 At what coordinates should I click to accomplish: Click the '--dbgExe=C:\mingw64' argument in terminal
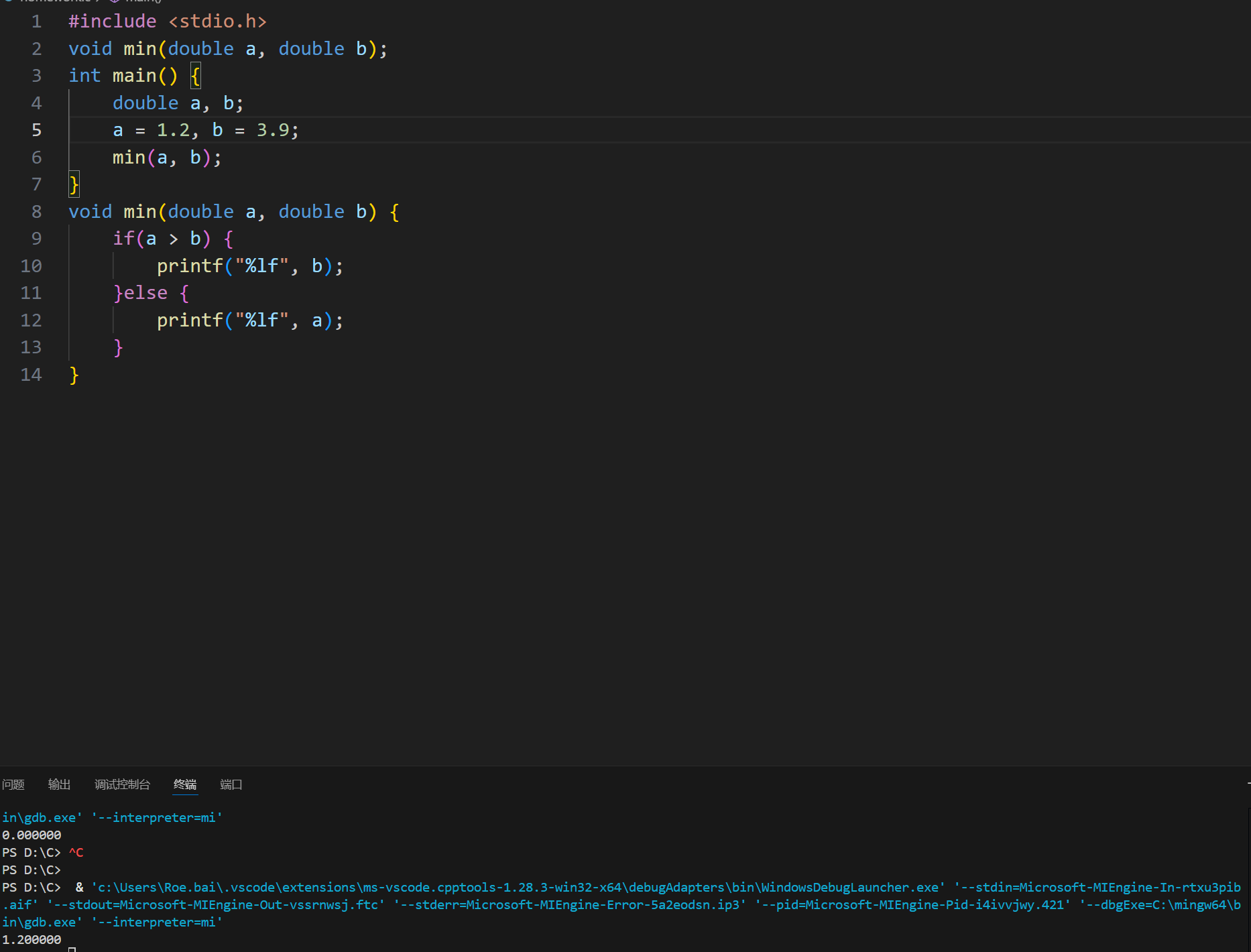tap(1160, 904)
